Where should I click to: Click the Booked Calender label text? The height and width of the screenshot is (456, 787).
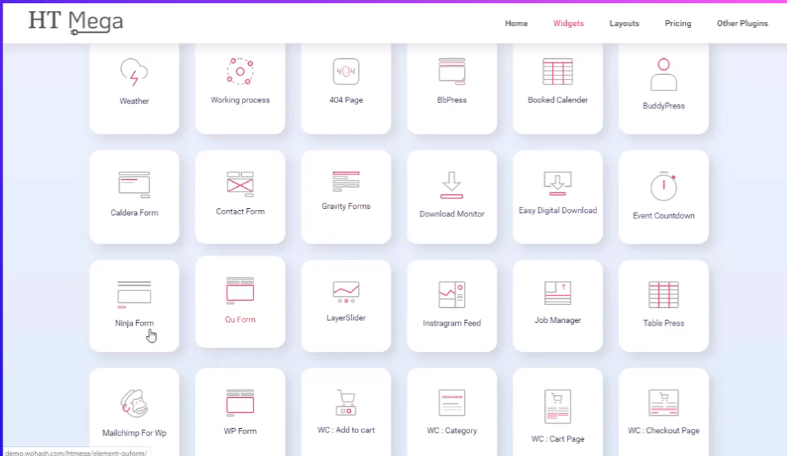pyautogui.click(x=558, y=100)
